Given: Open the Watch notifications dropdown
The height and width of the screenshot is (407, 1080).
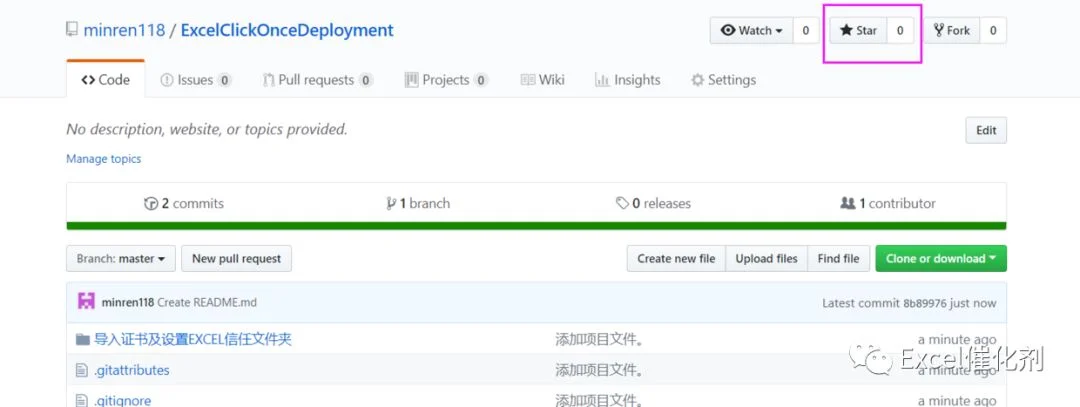Looking at the screenshot, I should pyautogui.click(x=751, y=30).
